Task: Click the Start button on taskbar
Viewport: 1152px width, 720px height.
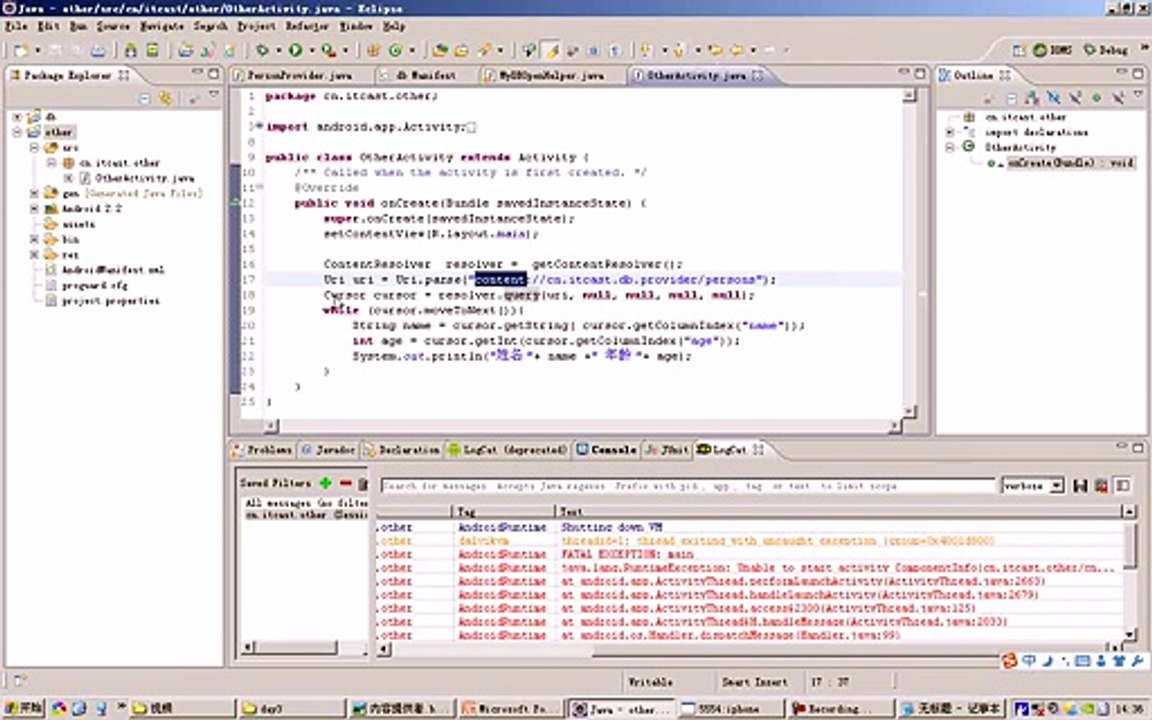Action: click(x=24, y=708)
